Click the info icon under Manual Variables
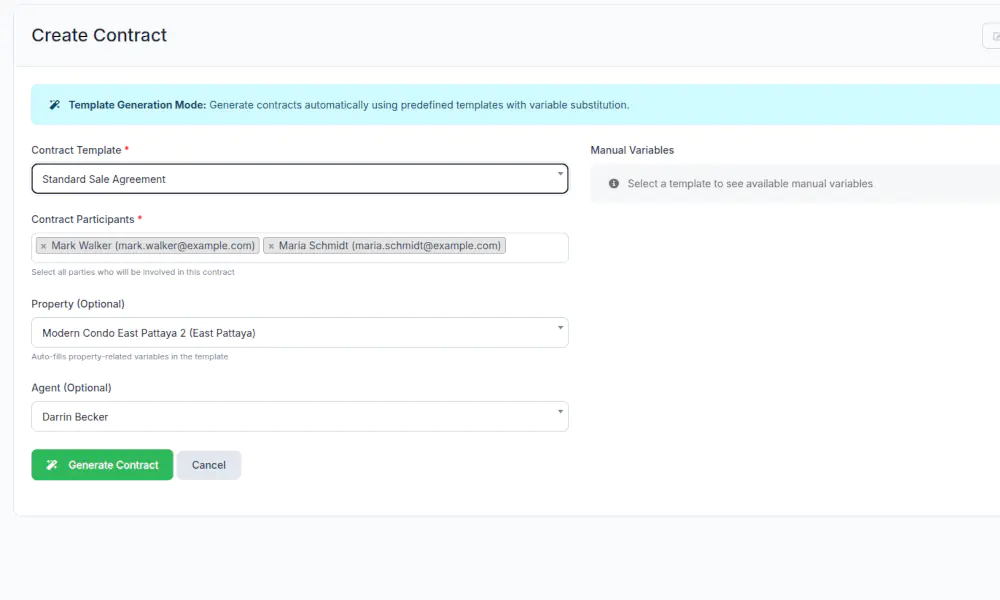Screen dimensions: 1000x600 click(614, 184)
